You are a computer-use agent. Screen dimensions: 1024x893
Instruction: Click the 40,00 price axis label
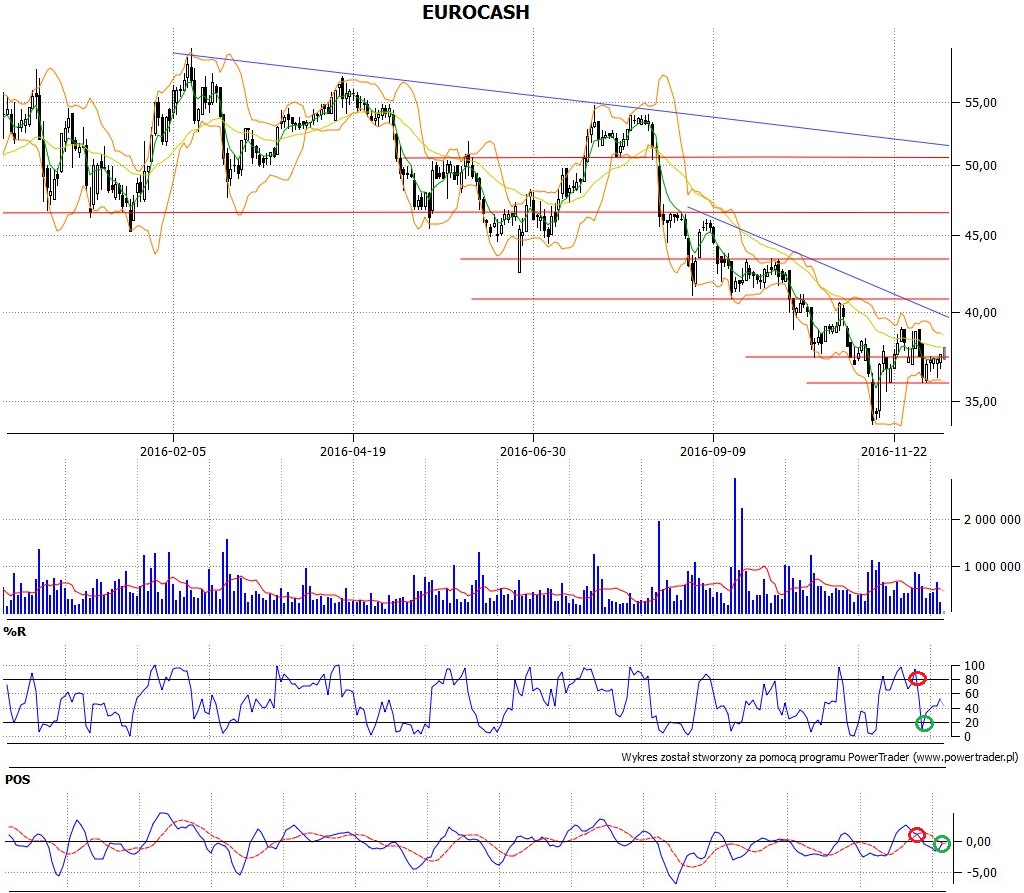[x=981, y=313]
